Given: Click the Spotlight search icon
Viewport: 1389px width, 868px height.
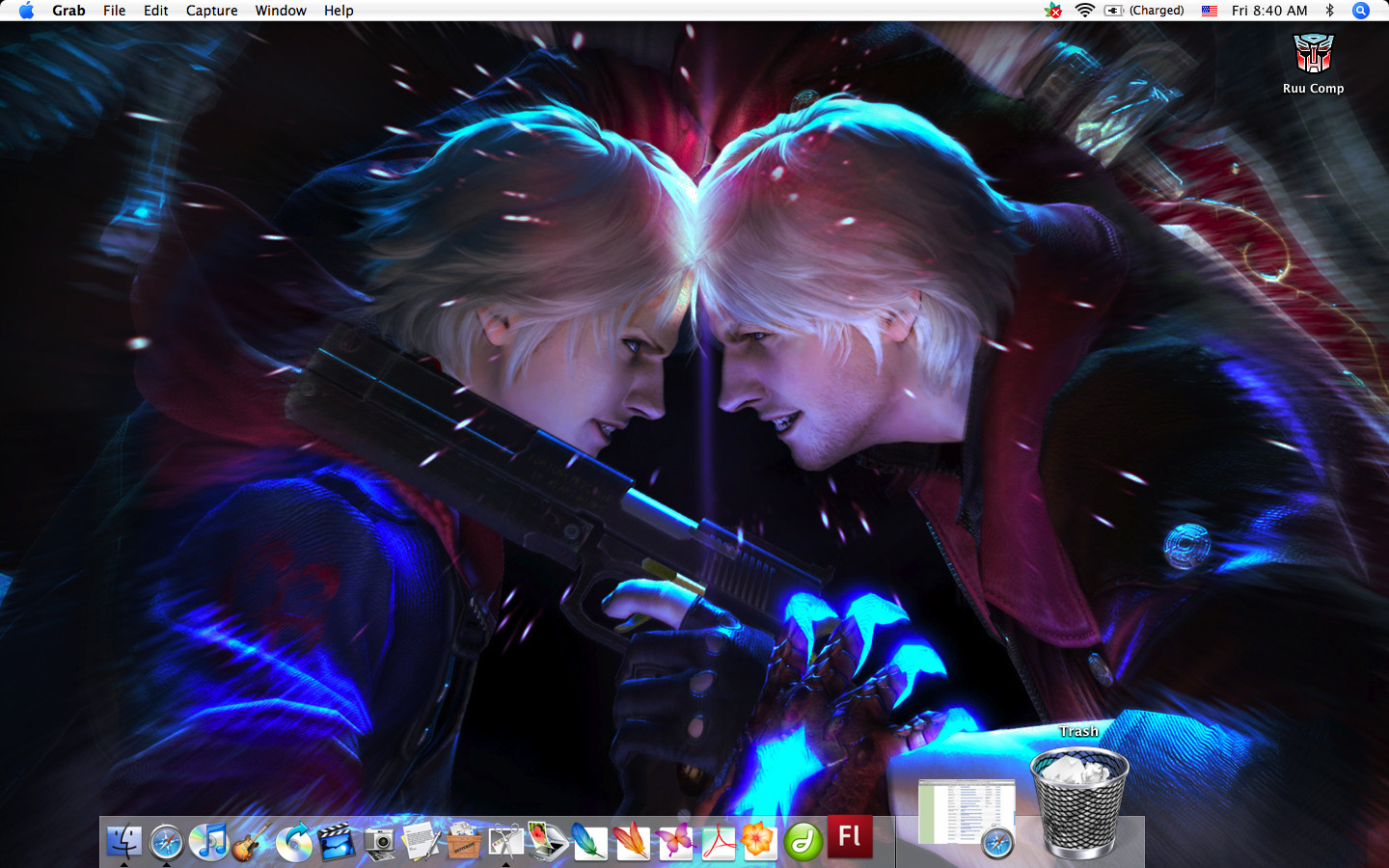Looking at the screenshot, I should click(1361, 11).
